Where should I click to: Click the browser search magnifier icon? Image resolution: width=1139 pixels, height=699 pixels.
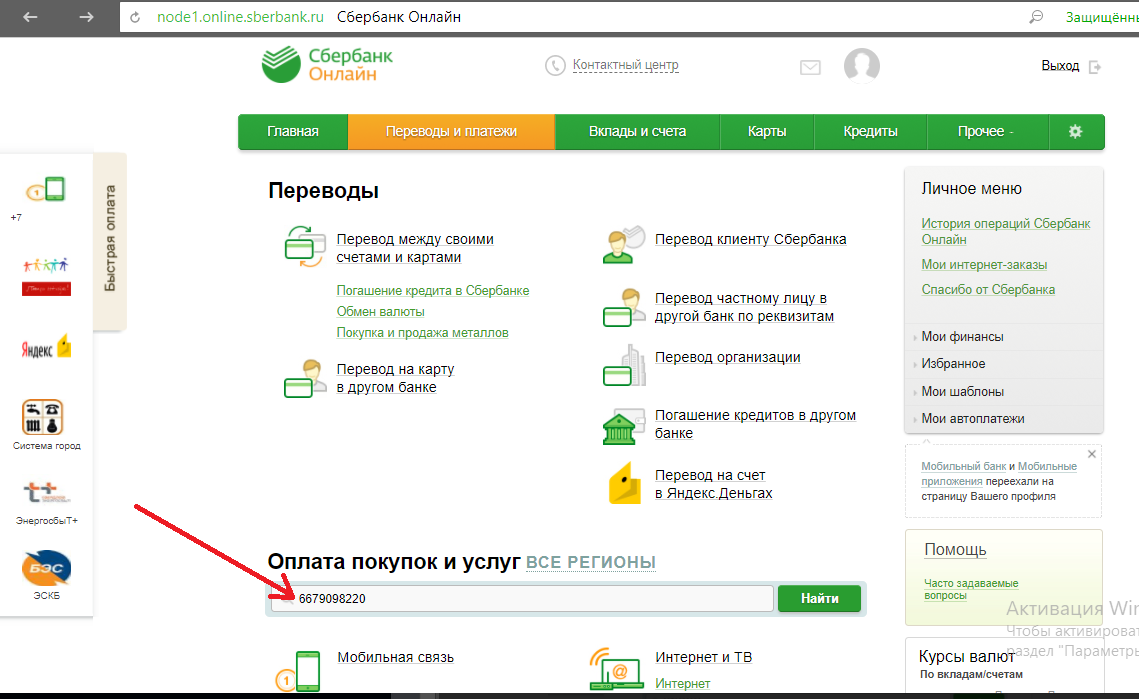1036,17
